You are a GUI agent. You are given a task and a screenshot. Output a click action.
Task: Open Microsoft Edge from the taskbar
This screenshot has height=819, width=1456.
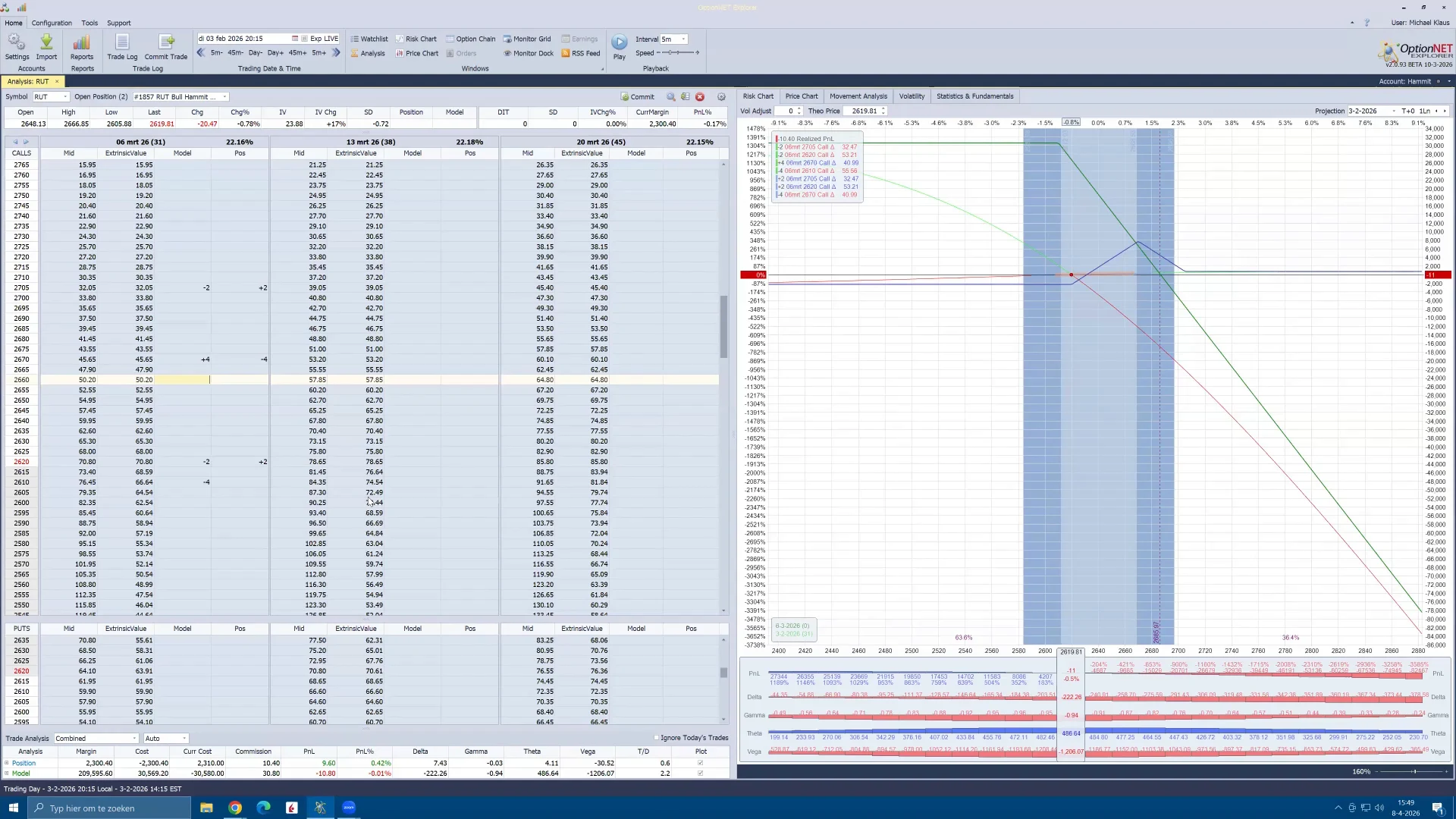point(263,808)
